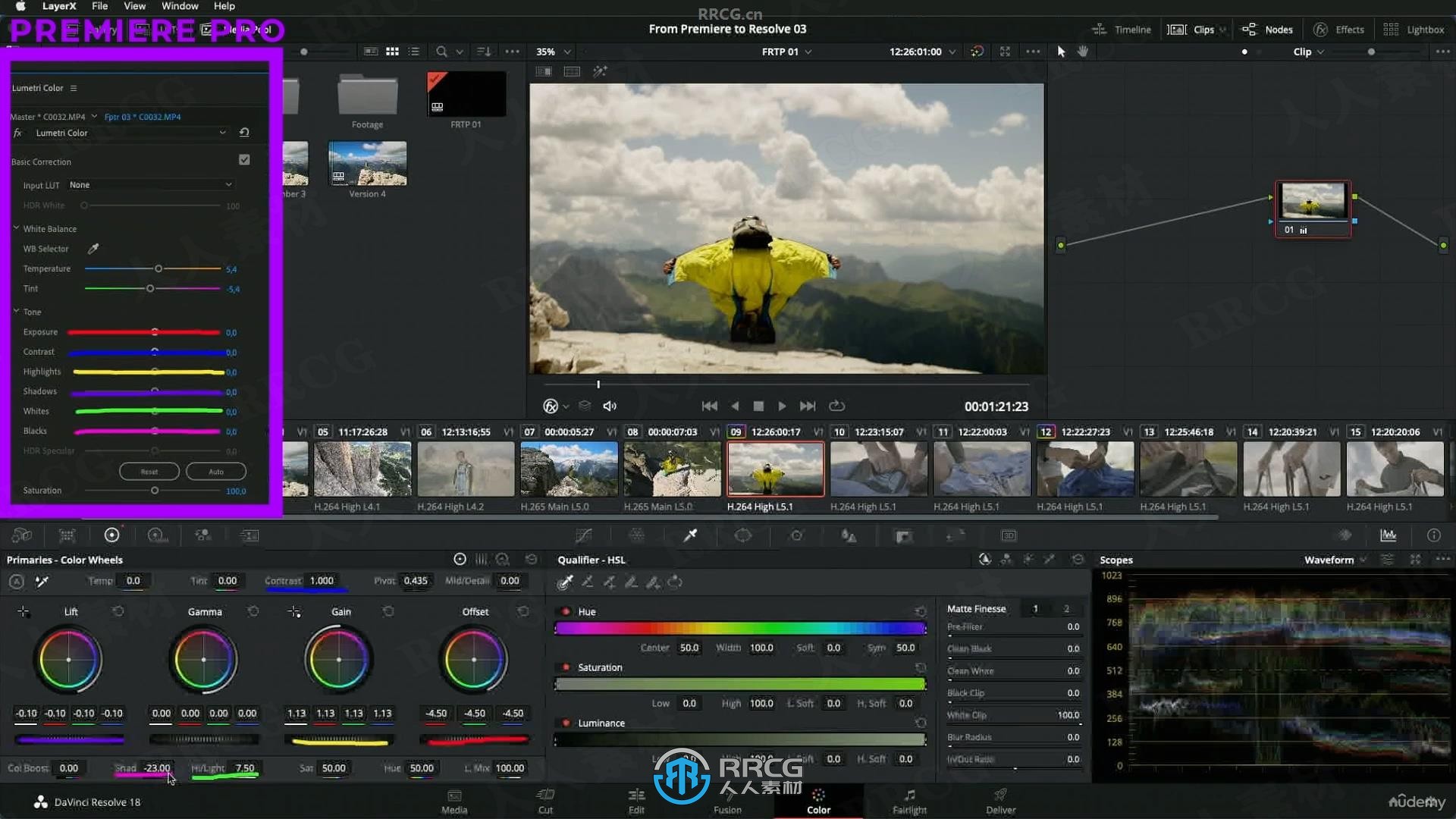Click the Temperature slider handle
The height and width of the screenshot is (819, 1456).
[x=158, y=268]
